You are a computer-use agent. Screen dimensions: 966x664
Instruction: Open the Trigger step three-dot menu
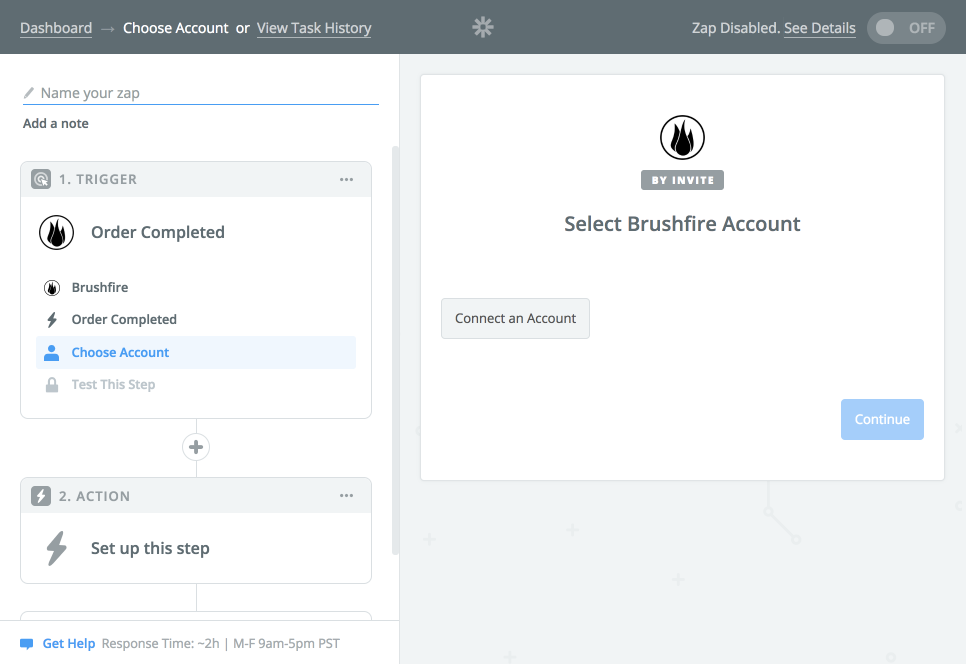(346, 179)
